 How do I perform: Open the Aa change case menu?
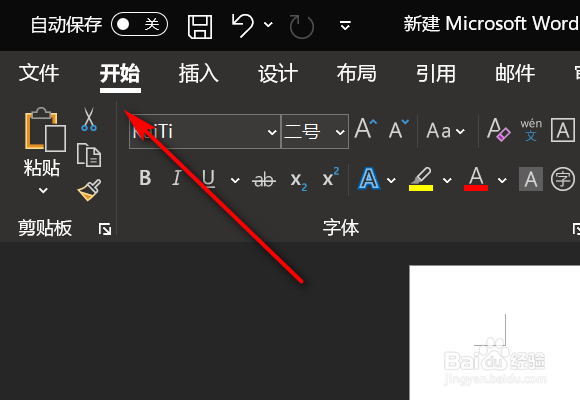click(445, 131)
